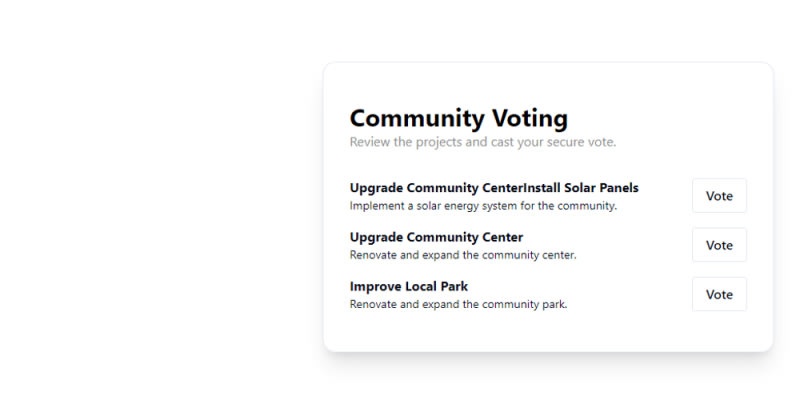Select the 'Install Solar Panels' title text
Image resolution: width=800 pixels, height=400 pixels.
click(x=581, y=188)
